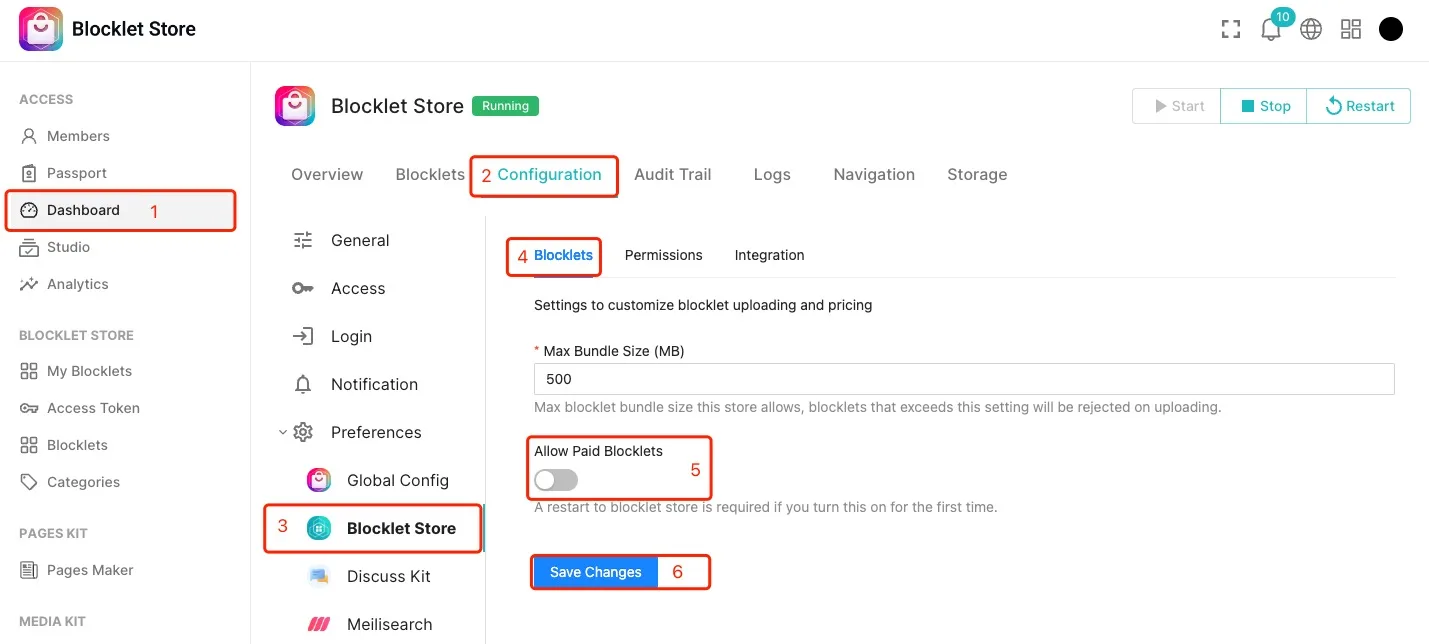Enable the Allow Paid Blocklets switch
This screenshot has width=1429, height=644.
pos(556,481)
